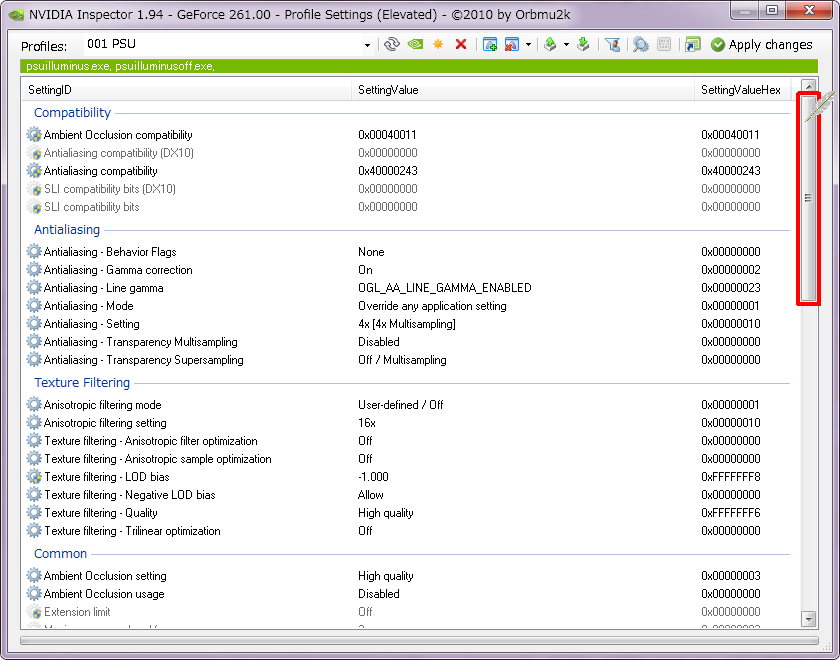Click the scrollbar up arrow
This screenshot has height=660, width=840.
click(x=808, y=85)
